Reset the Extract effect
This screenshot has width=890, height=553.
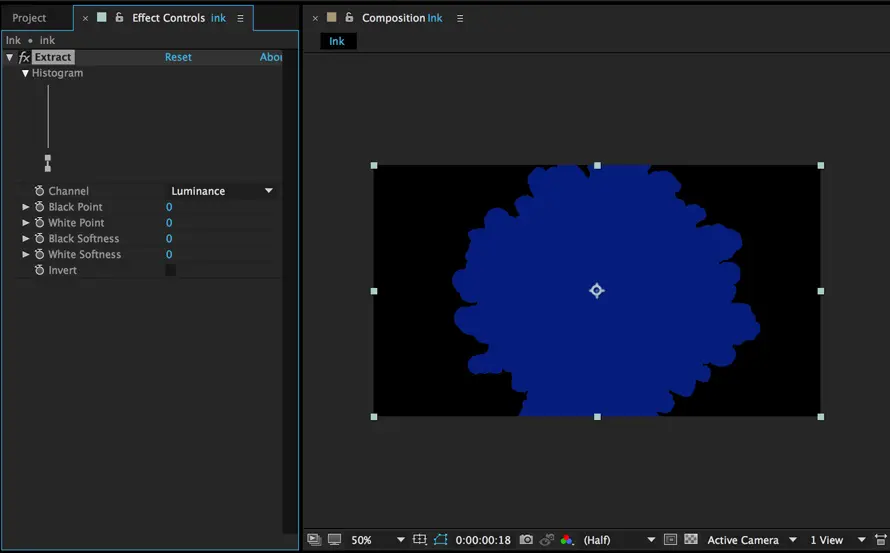(178, 57)
